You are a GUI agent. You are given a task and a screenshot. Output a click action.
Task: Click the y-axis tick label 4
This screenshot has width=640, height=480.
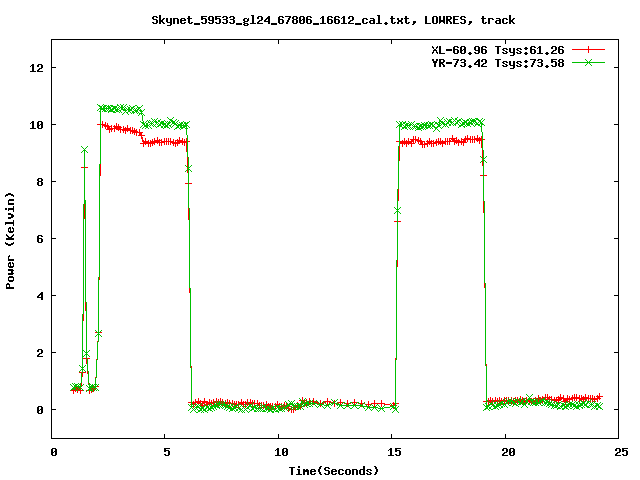[x=40, y=296]
